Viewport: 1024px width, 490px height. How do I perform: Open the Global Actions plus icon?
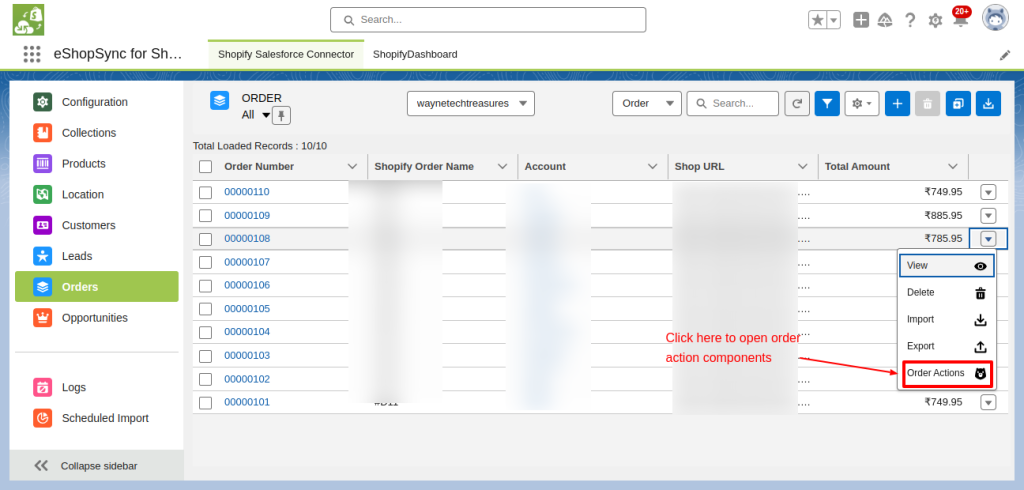pos(861,20)
